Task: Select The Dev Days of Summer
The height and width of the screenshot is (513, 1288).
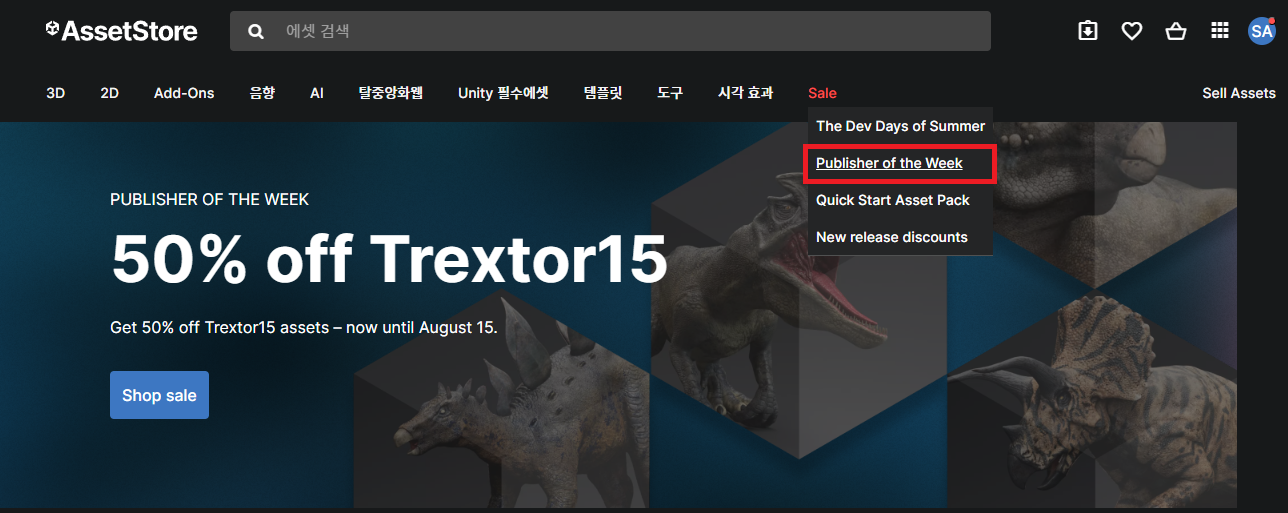Action: click(900, 126)
